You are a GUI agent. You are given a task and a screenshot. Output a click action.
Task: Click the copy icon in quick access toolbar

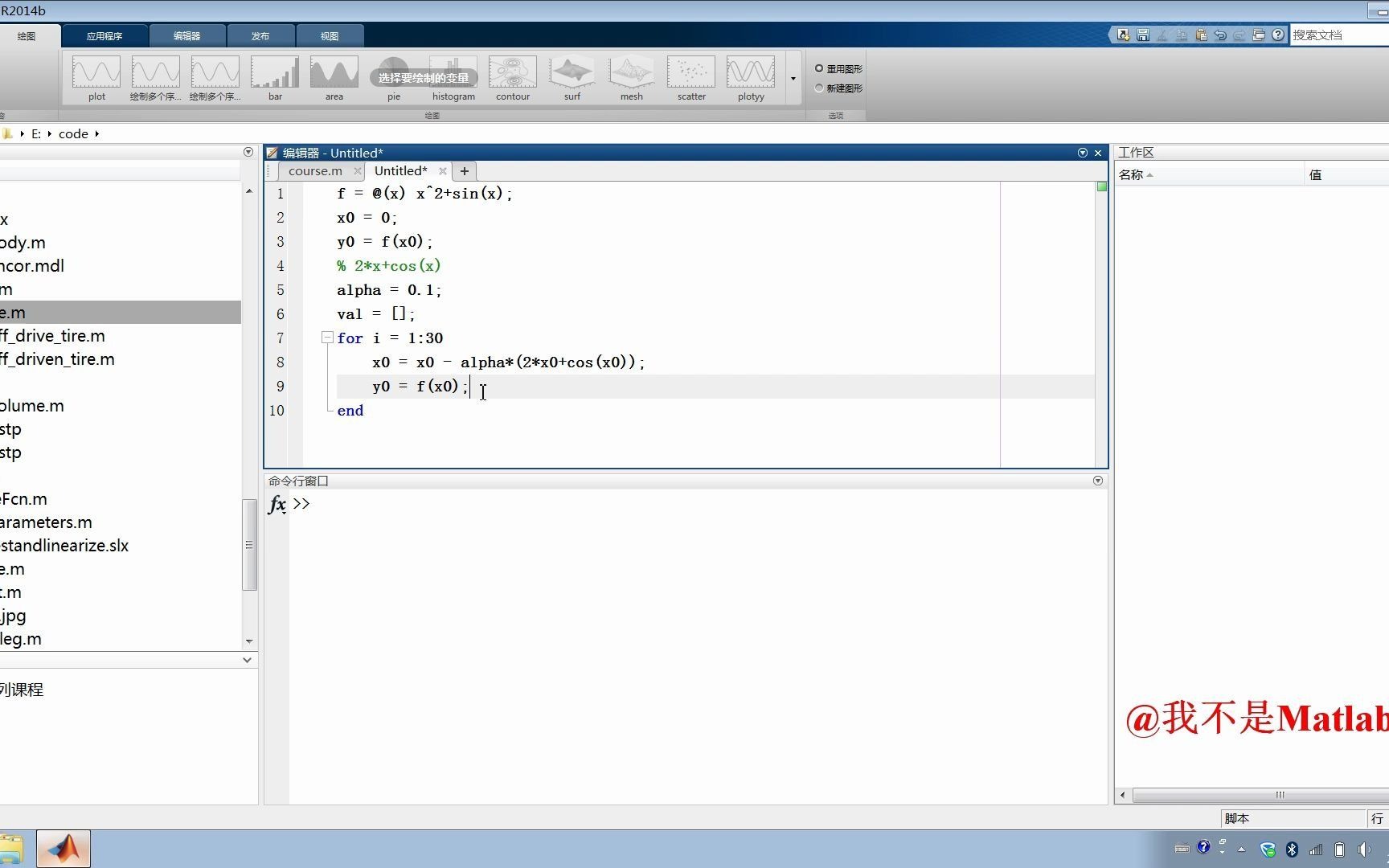[1182, 35]
